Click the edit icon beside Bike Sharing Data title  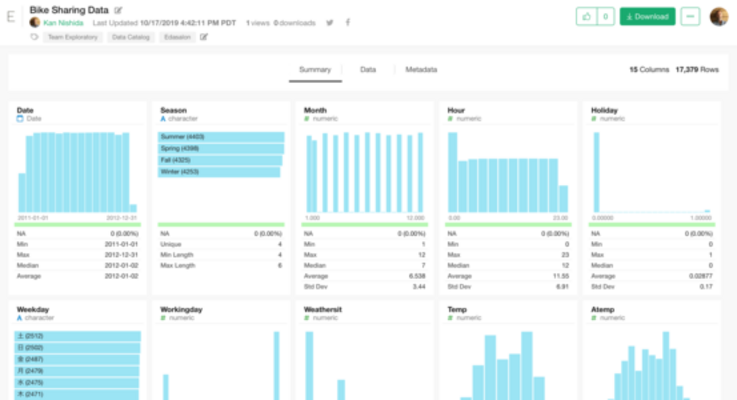(x=119, y=10)
